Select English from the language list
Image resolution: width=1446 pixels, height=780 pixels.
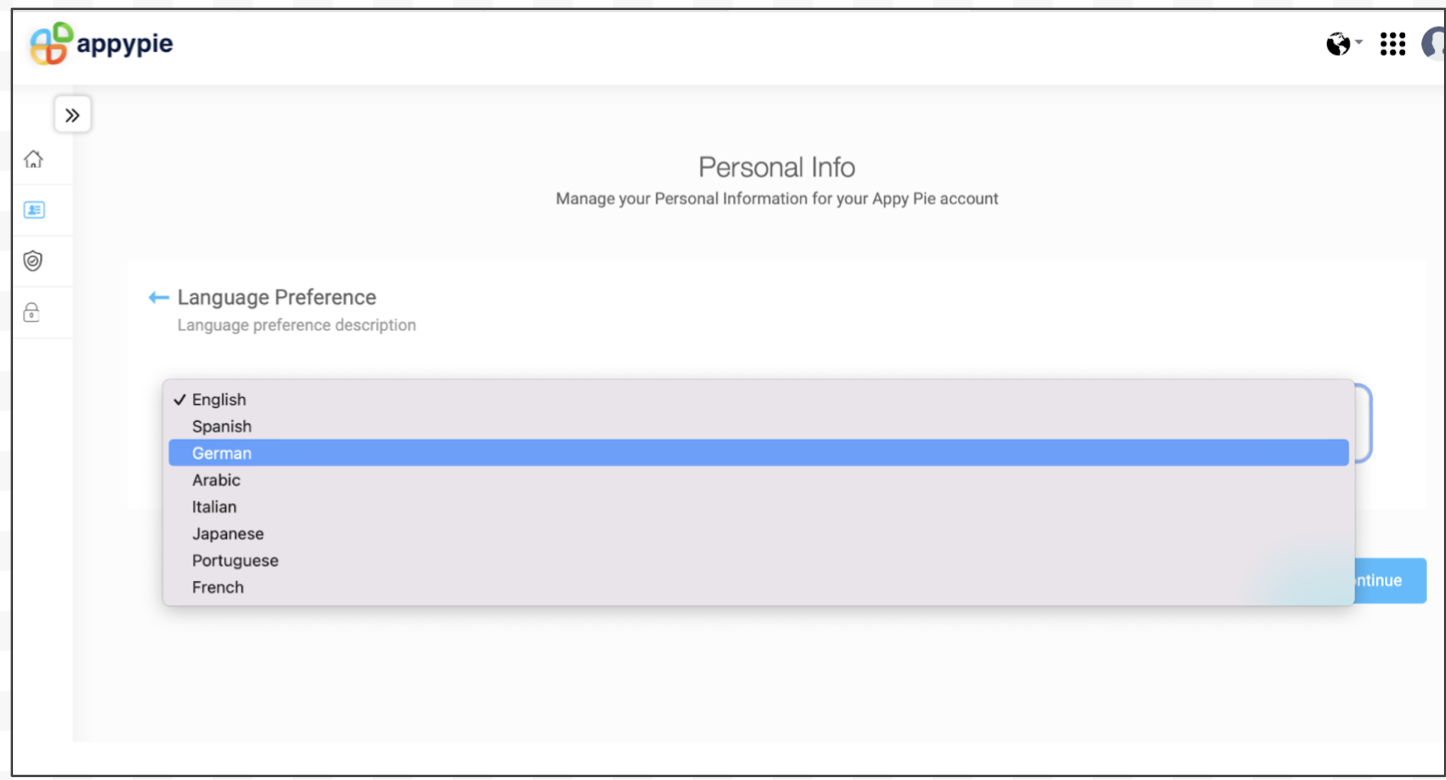[x=219, y=400]
